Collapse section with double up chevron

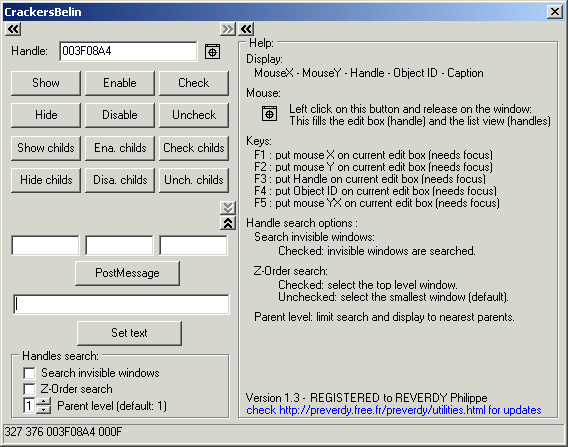pos(228,223)
